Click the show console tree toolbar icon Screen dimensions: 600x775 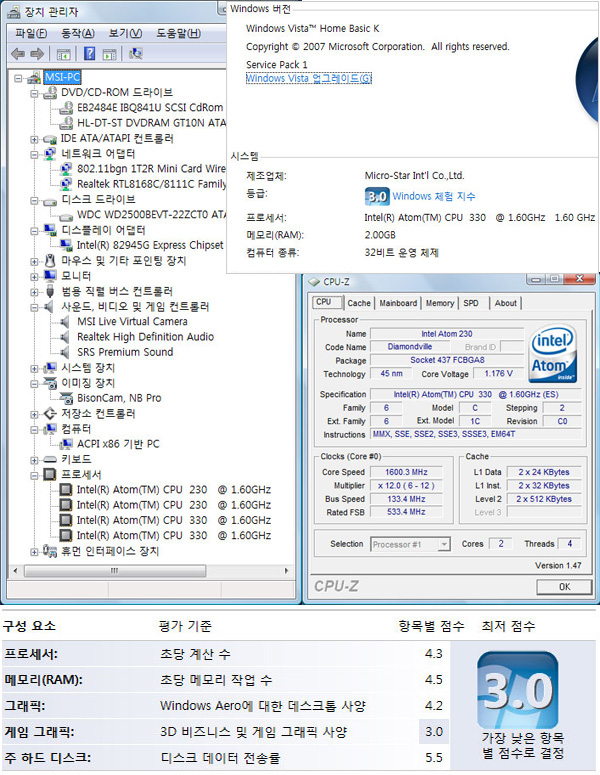pyautogui.click(x=64, y=54)
